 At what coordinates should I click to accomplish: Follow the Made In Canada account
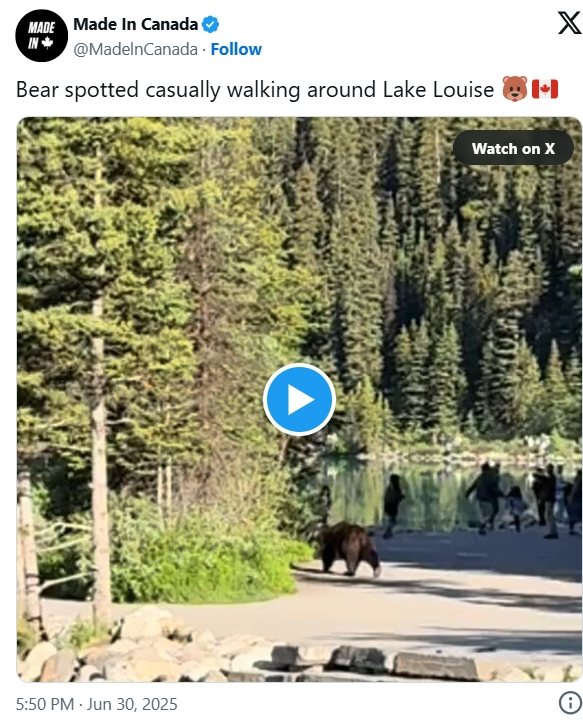[x=236, y=49]
